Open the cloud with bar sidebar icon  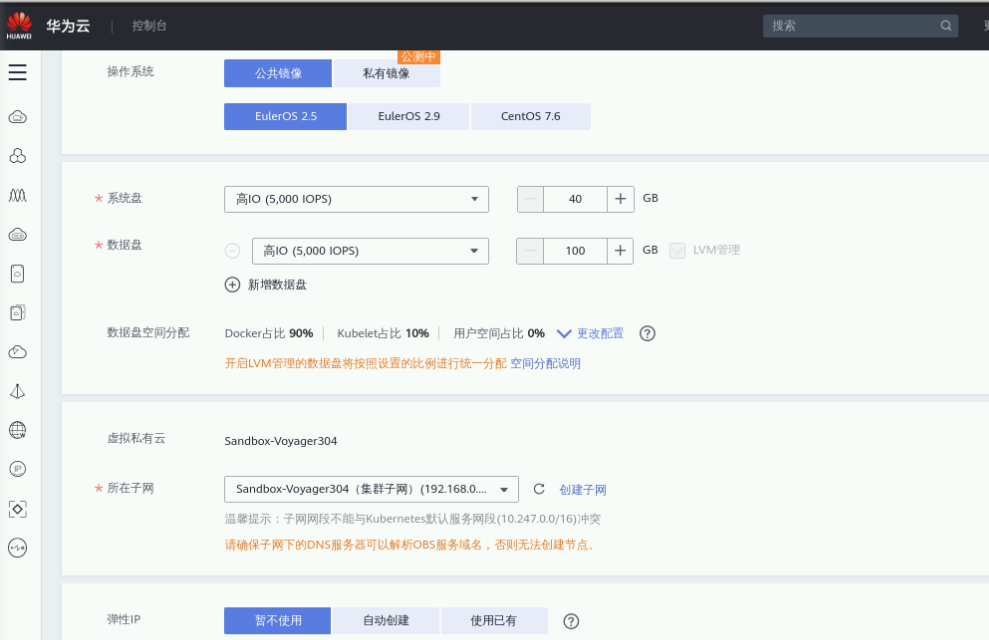(x=18, y=235)
